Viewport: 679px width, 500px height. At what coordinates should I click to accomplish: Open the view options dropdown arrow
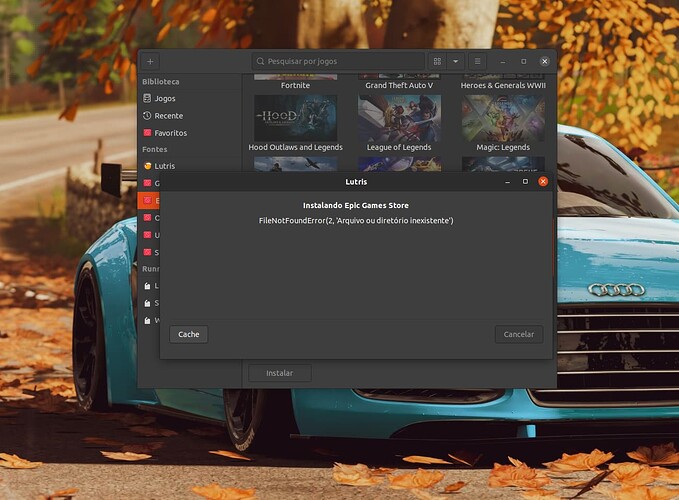point(456,61)
